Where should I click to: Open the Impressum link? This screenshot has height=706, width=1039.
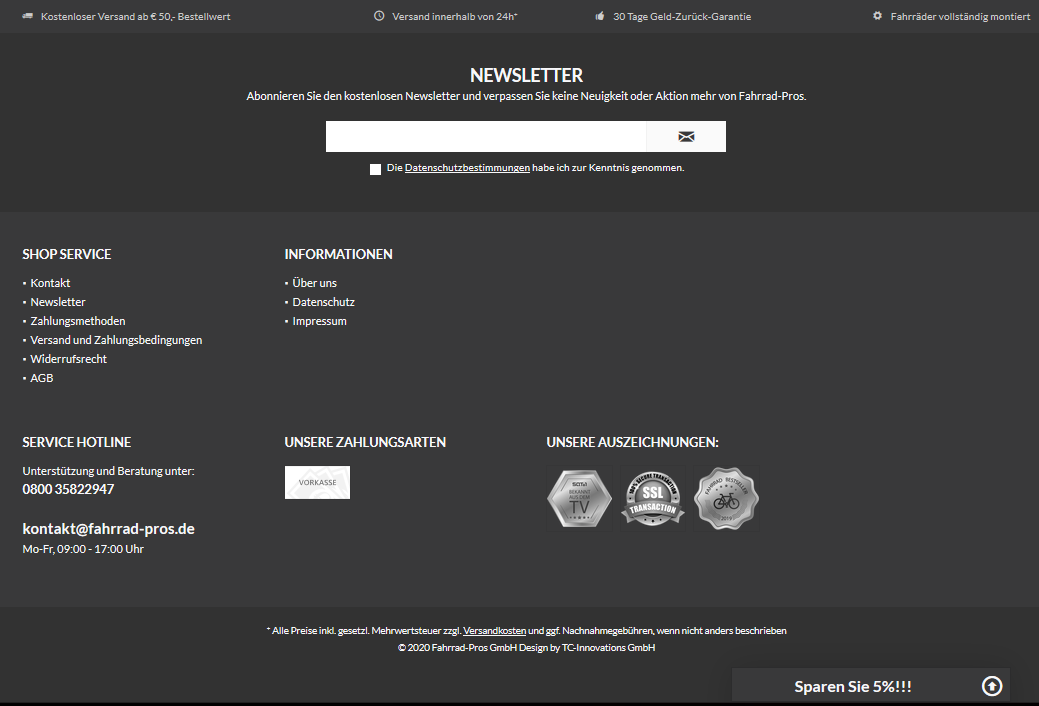click(x=319, y=321)
